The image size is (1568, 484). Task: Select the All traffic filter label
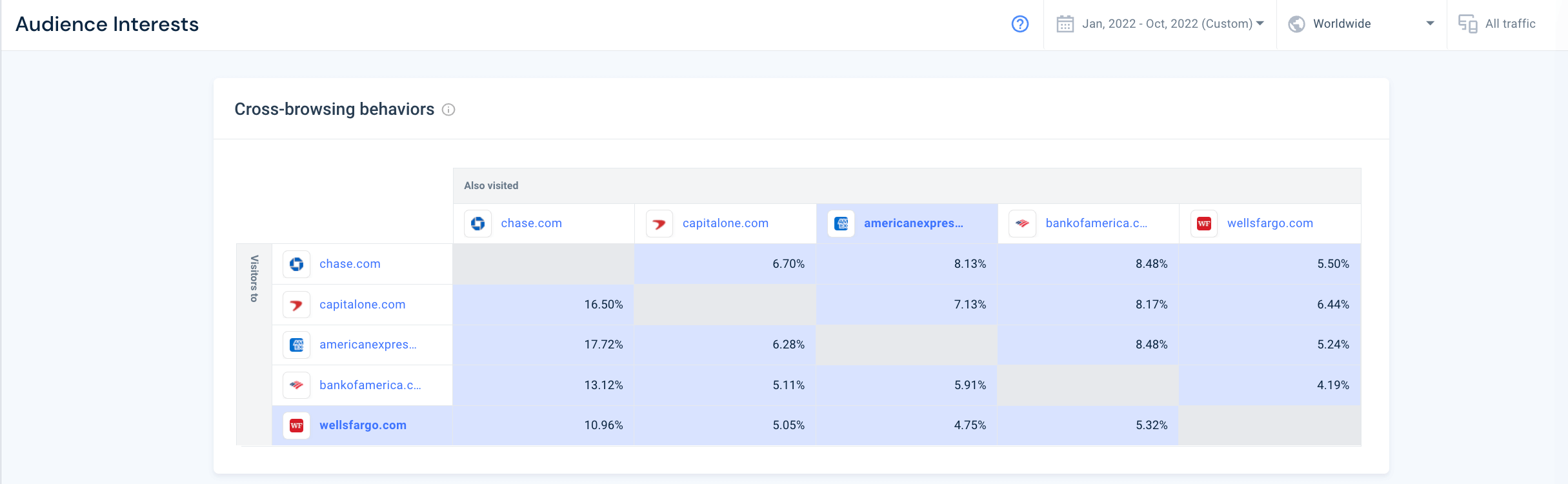coord(1510,24)
